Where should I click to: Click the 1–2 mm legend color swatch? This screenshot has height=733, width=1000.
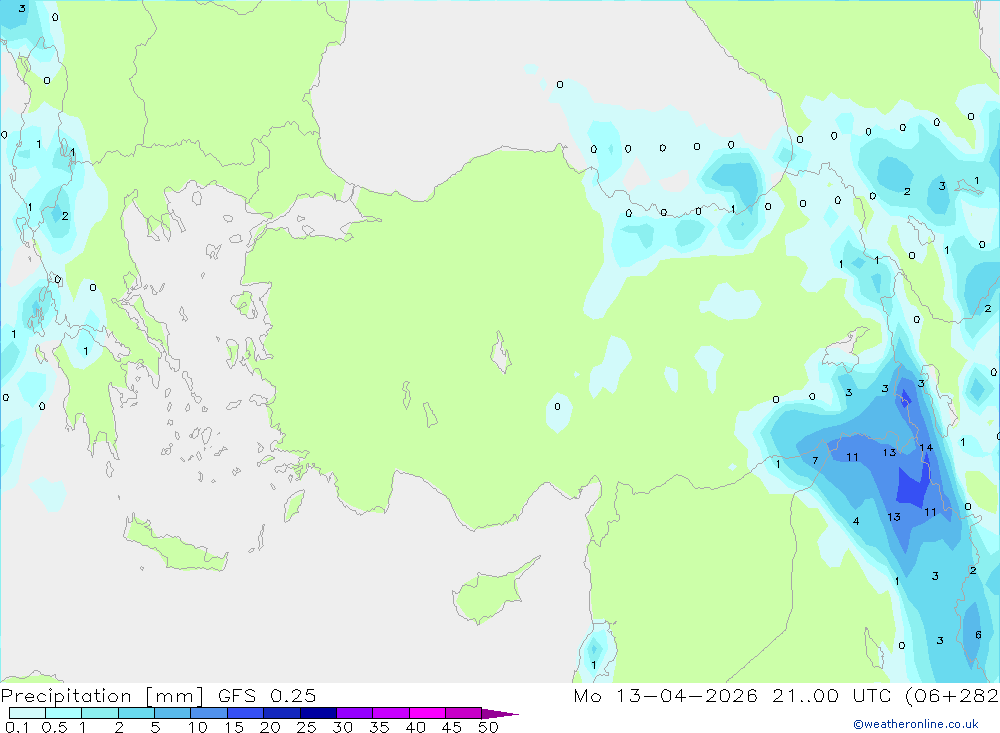coord(99,713)
